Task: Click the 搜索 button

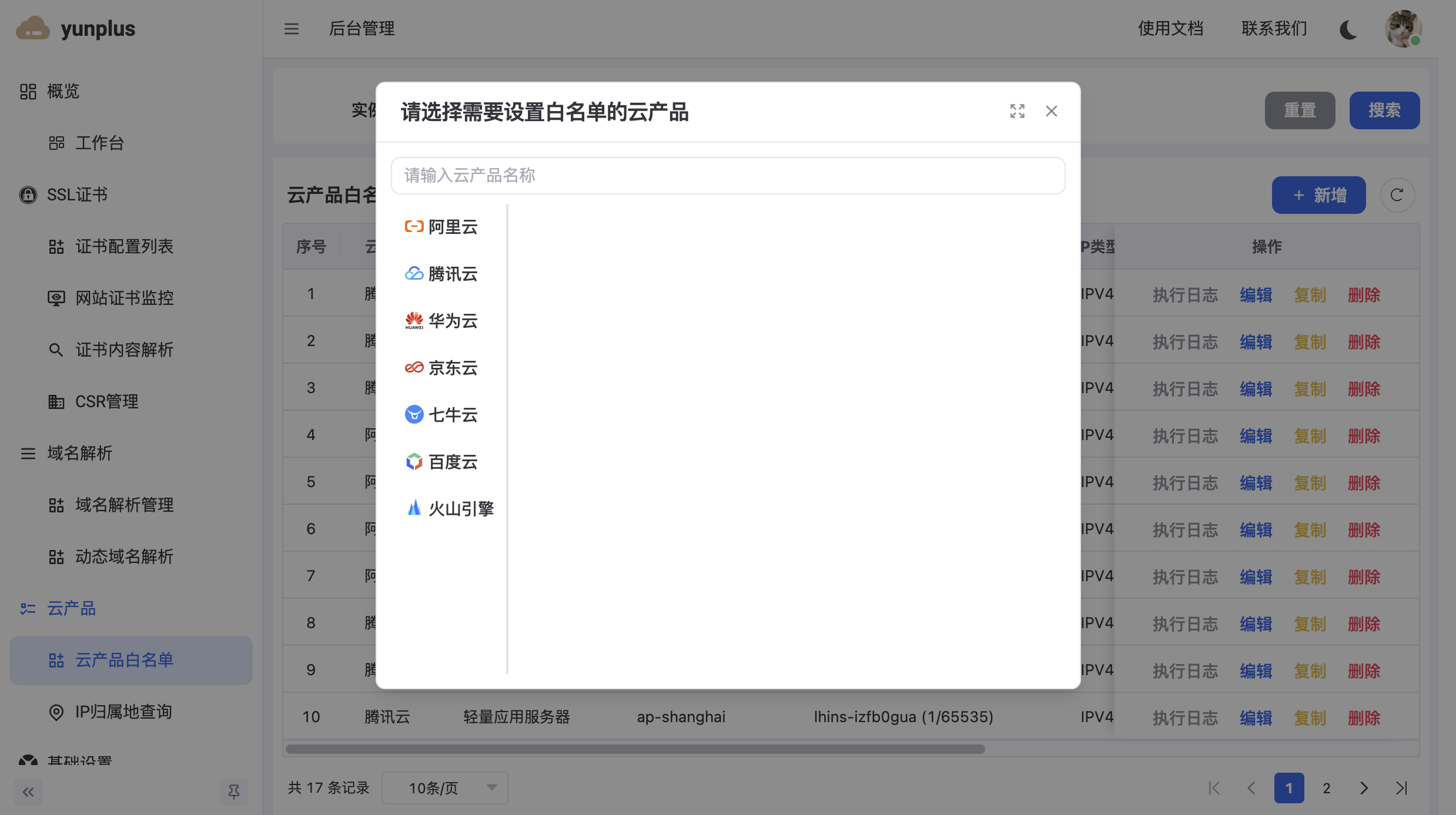Action: pos(1384,110)
